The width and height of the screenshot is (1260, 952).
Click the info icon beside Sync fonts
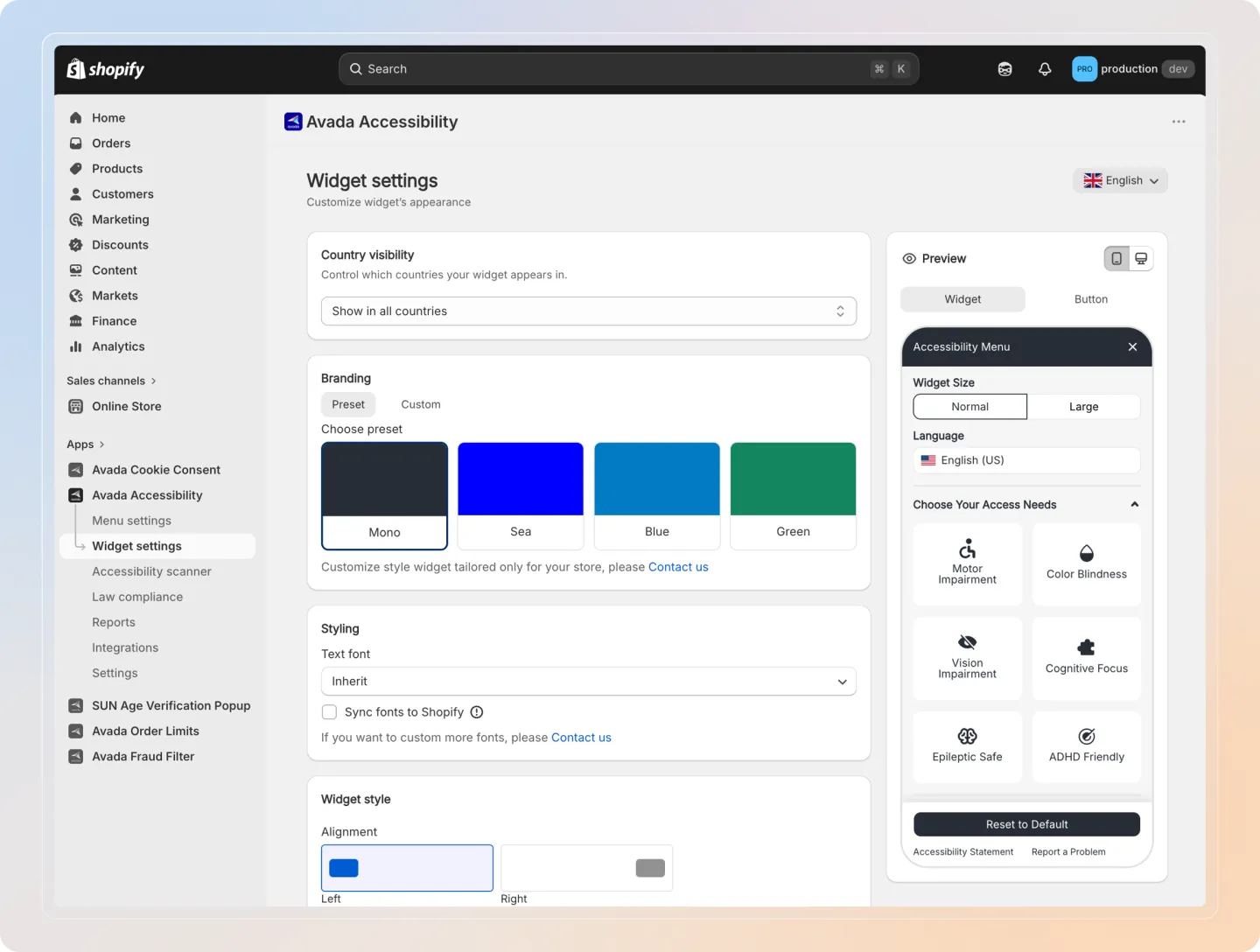[x=477, y=712]
